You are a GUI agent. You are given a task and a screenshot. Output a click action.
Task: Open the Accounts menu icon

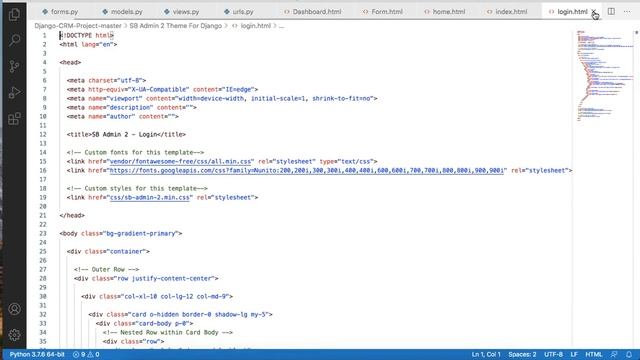[x=14, y=309]
